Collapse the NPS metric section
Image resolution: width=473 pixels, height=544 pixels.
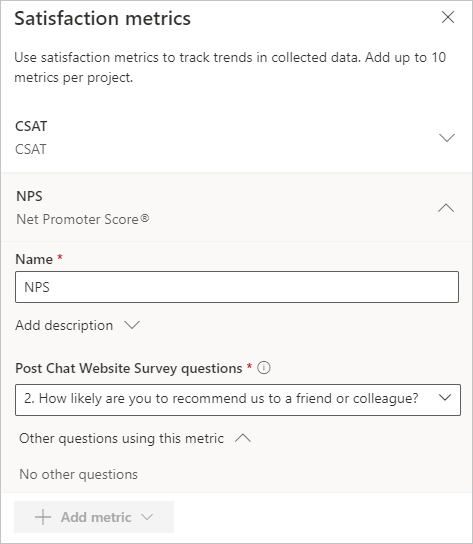tap(446, 208)
